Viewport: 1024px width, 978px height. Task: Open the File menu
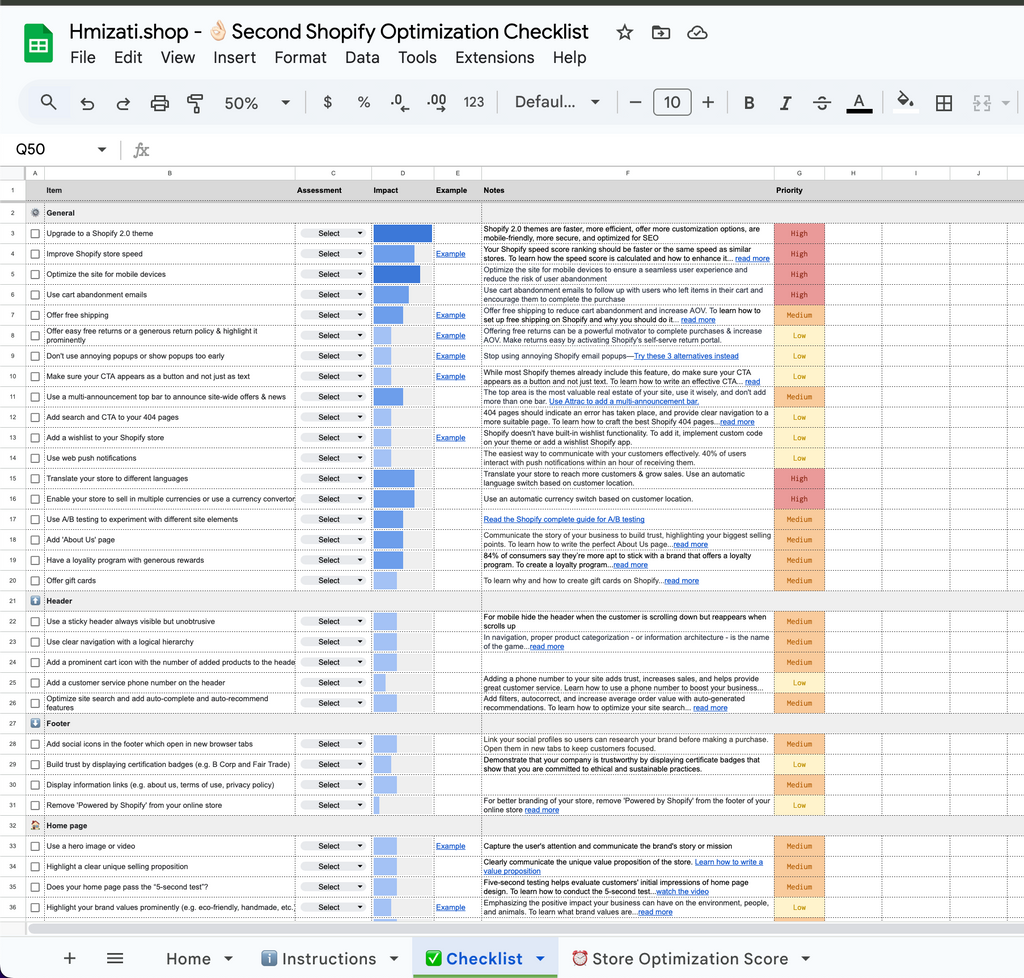(x=83, y=57)
